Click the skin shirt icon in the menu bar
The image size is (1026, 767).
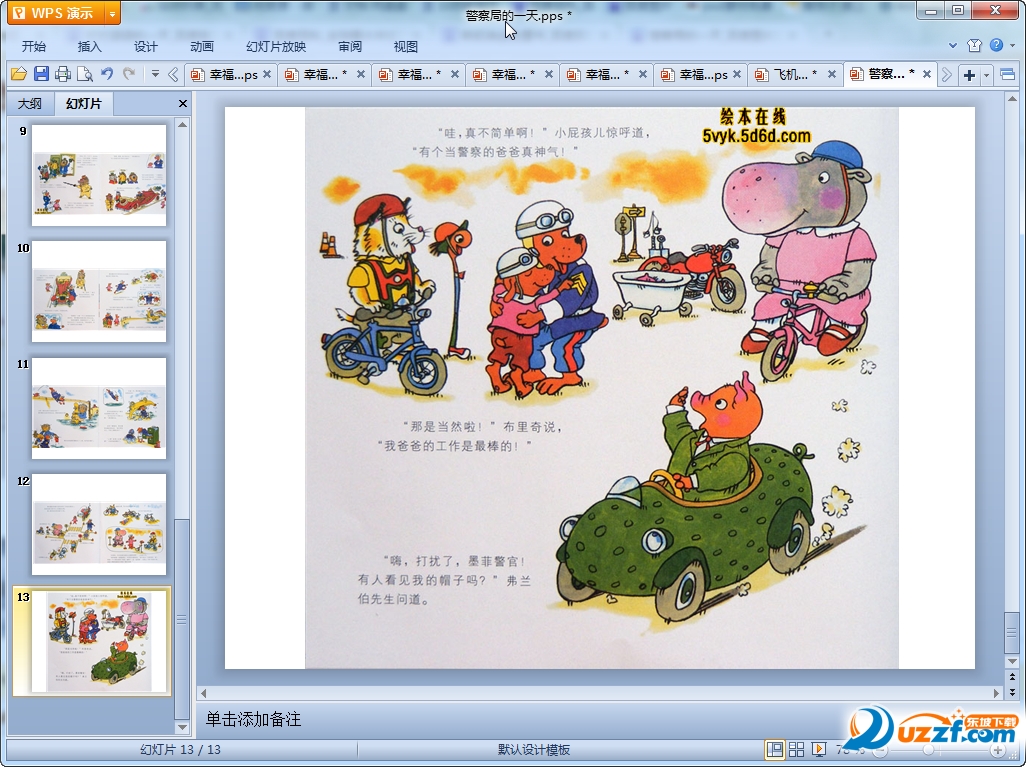pyautogui.click(x=974, y=45)
